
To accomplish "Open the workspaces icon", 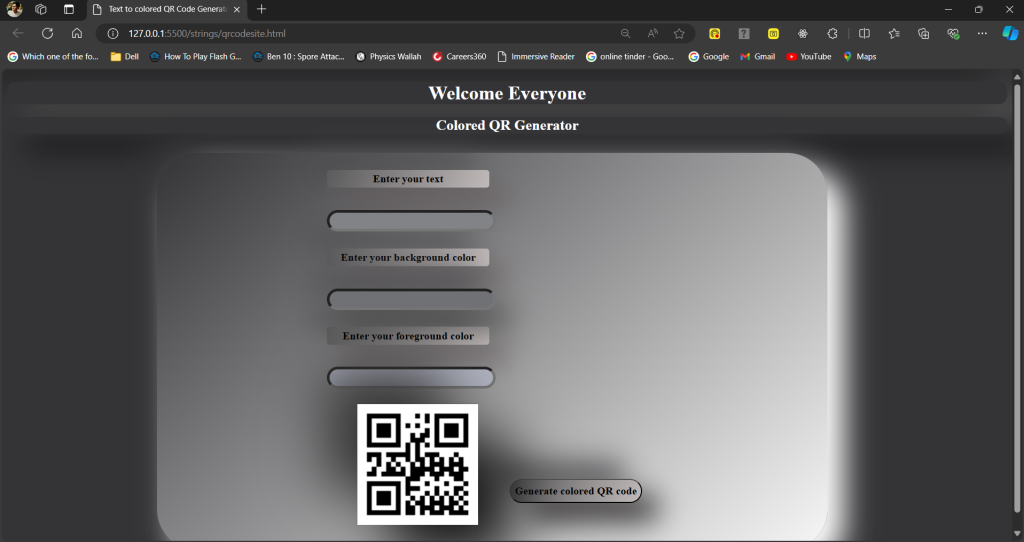I will coord(40,9).
